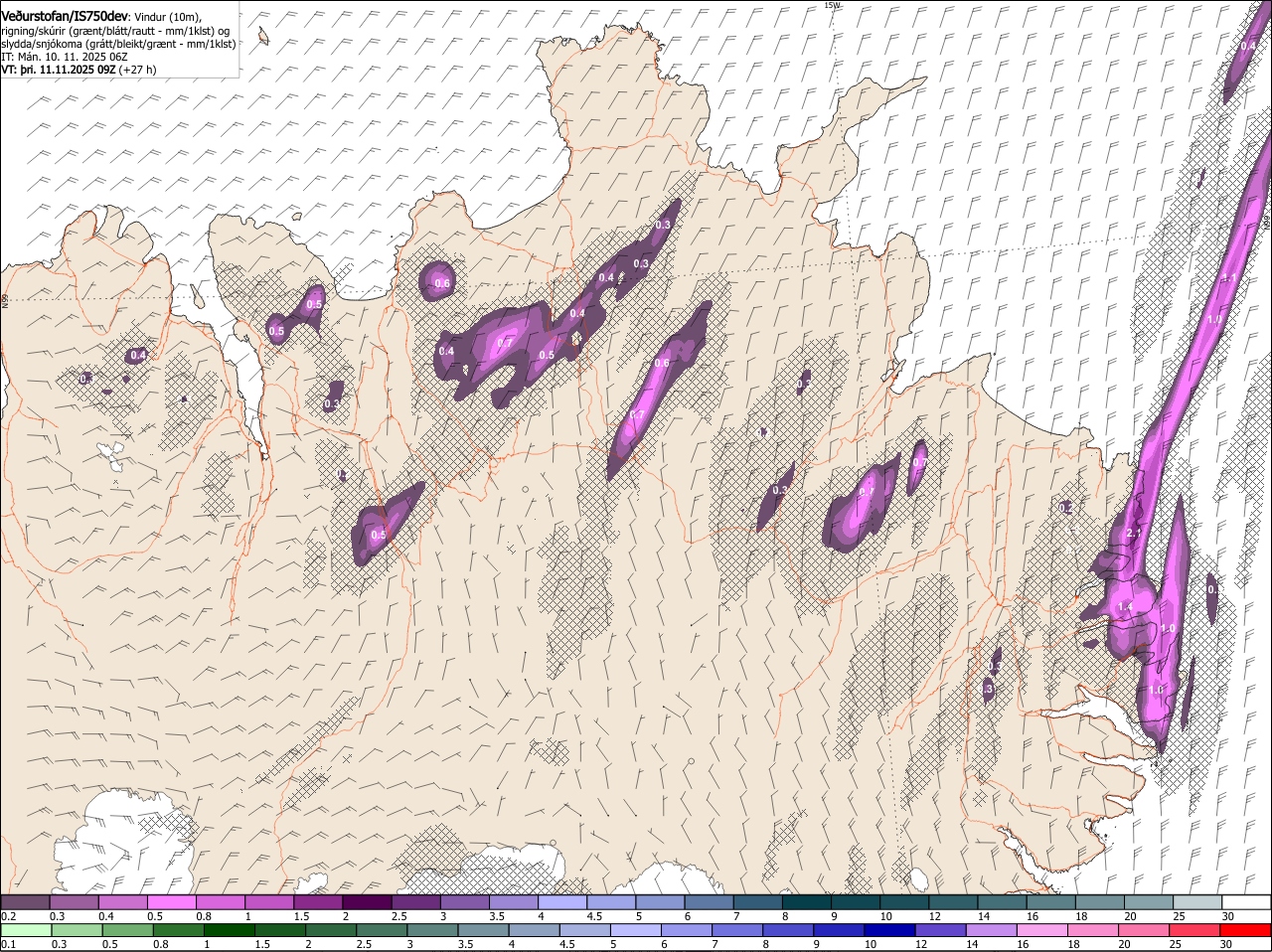
Task: Click upper legend light gray swatch 25 to 30
Action: click(1198, 901)
